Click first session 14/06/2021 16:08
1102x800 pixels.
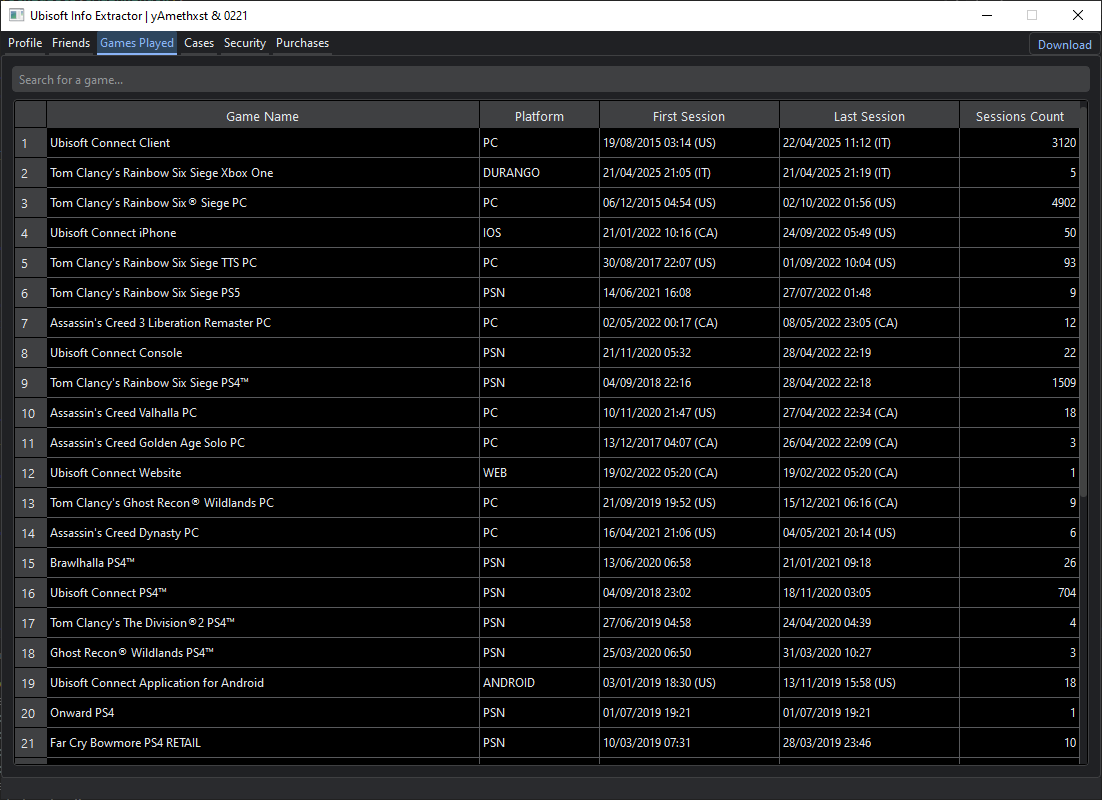tap(689, 292)
